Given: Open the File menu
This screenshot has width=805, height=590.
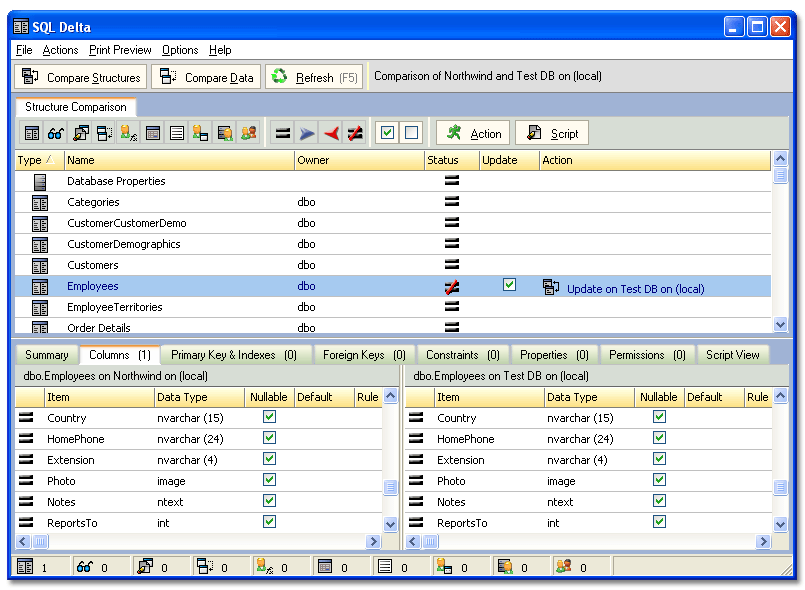Looking at the screenshot, I should [x=24, y=50].
